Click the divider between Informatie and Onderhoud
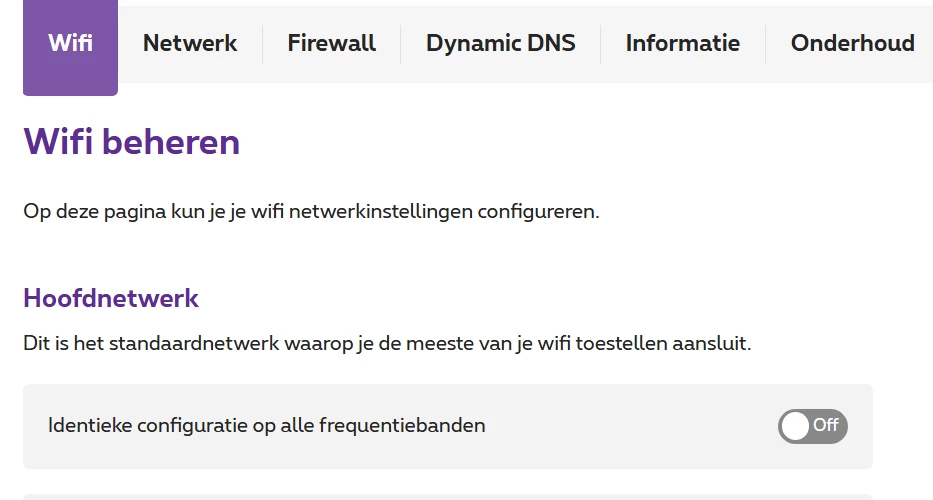The image size is (933, 500). [x=765, y=44]
